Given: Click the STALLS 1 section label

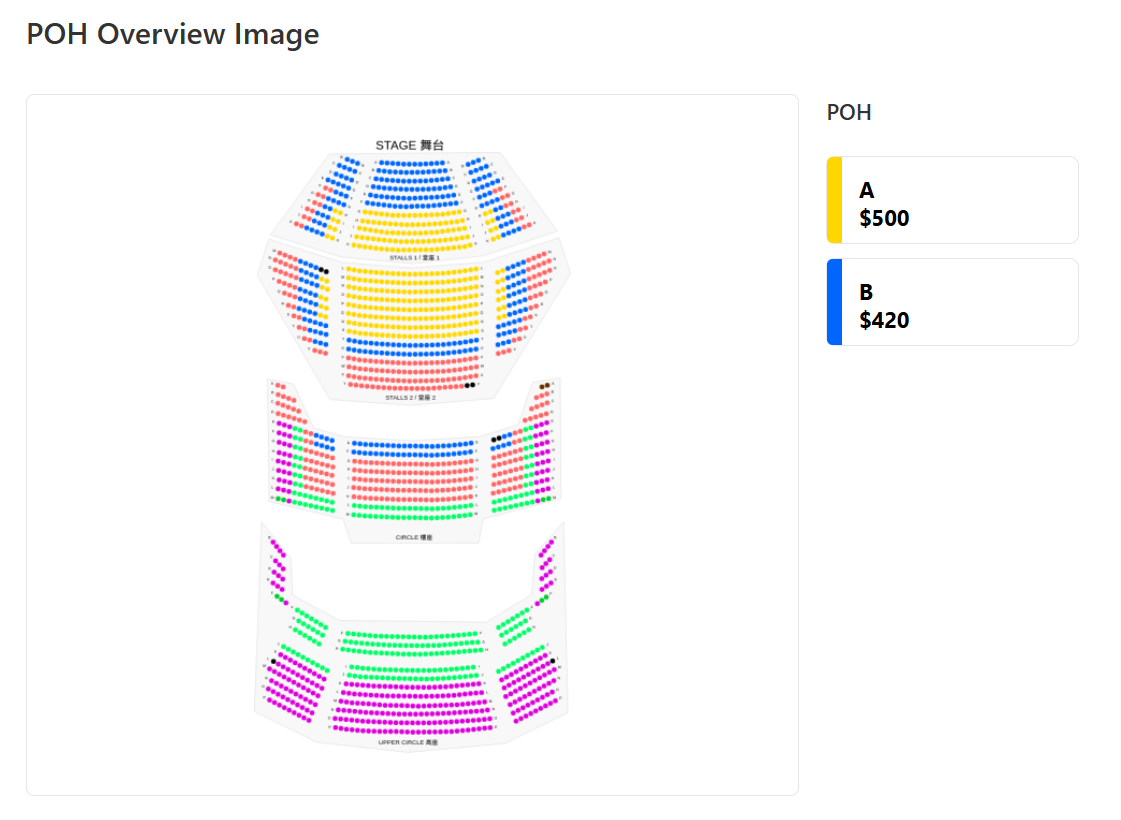Looking at the screenshot, I should (x=415, y=257).
